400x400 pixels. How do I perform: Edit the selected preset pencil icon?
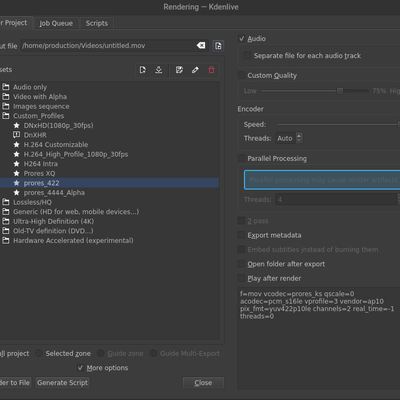(195, 70)
